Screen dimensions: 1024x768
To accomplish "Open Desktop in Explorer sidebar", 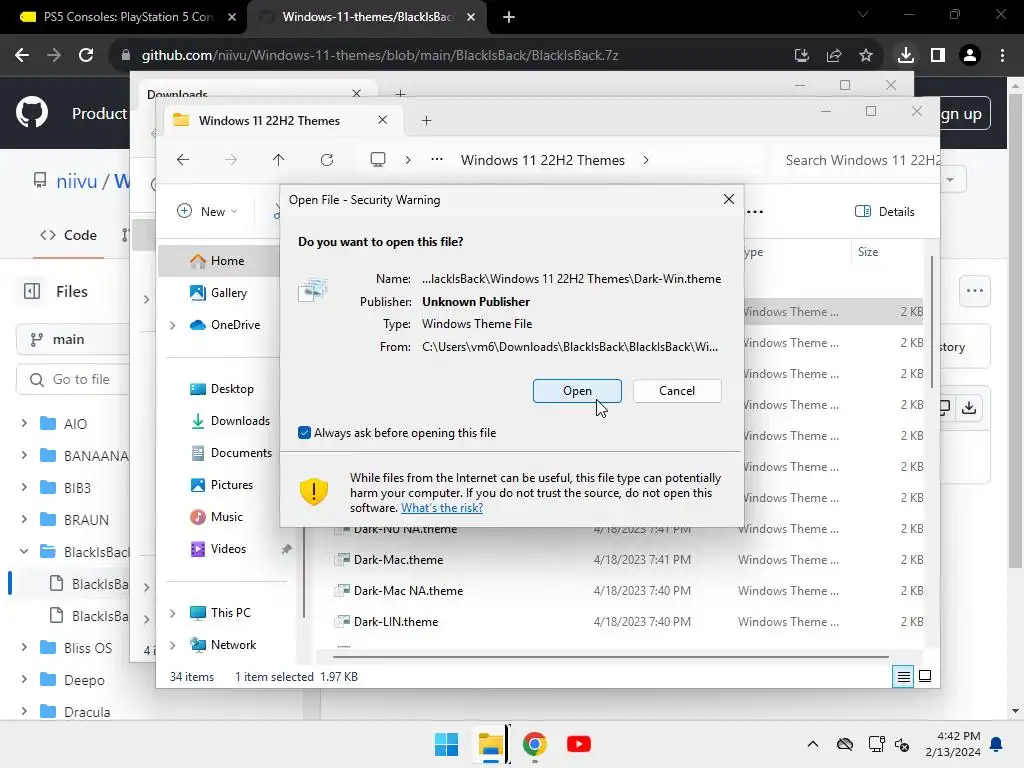I will (221, 389).
